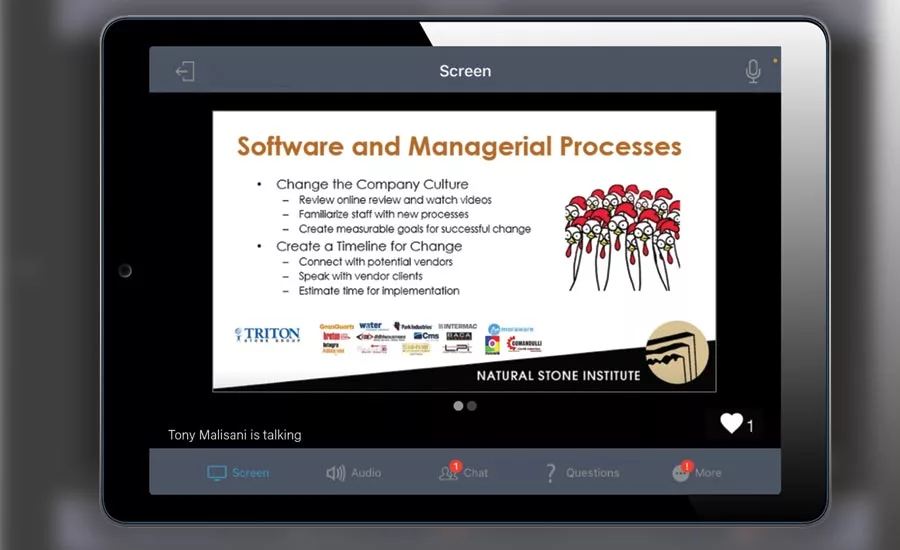Toggle the microphone icon in the header

pyautogui.click(x=753, y=71)
